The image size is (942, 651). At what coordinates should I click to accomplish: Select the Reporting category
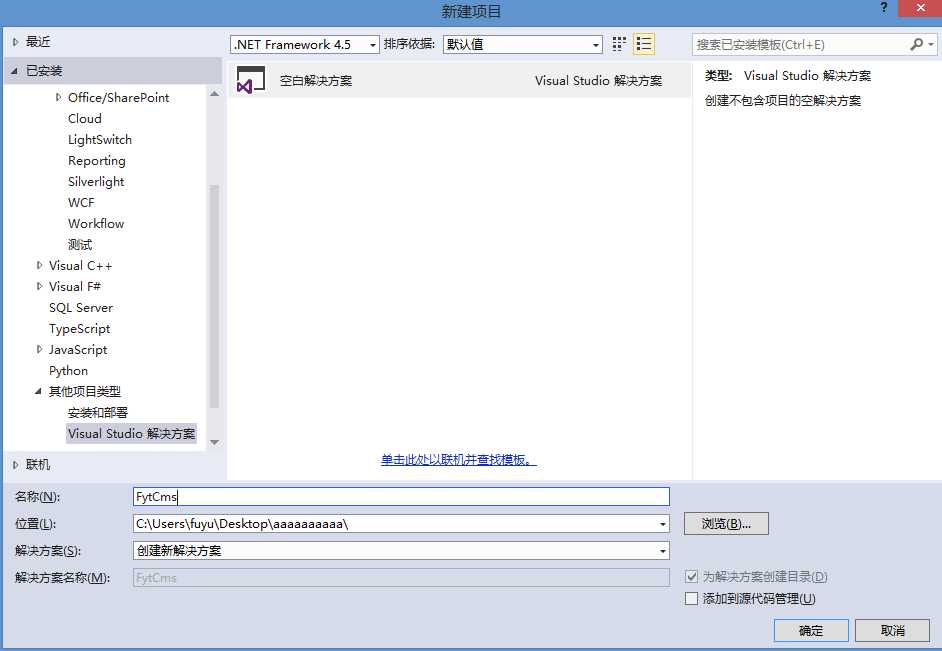(97, 160)
